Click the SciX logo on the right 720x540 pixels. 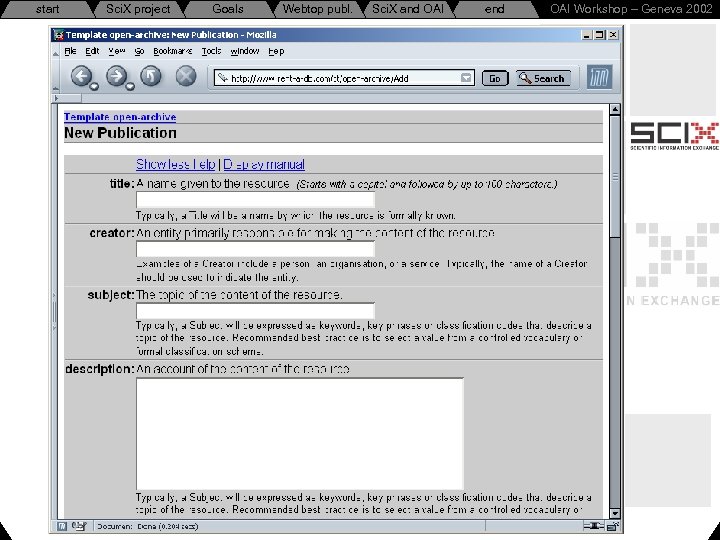coord(675,135)
